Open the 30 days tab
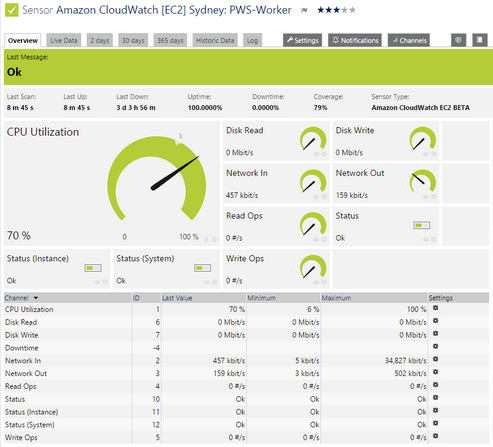Image resolution: width=493 pixels, height=447 pixels. 133,40
